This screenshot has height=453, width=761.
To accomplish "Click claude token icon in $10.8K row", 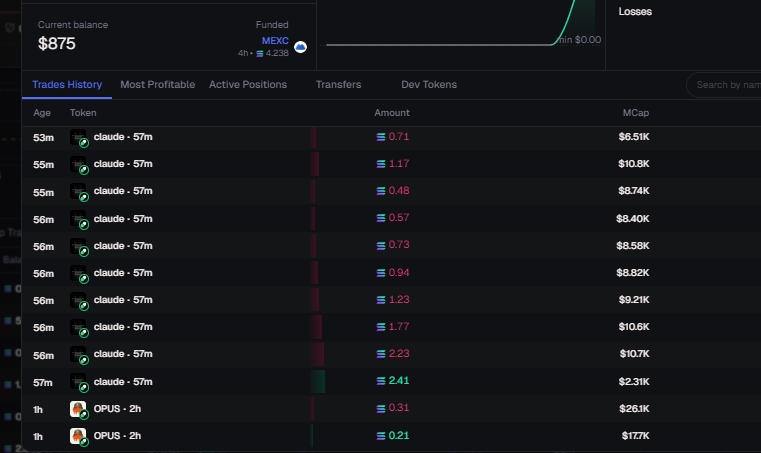I will (x=78, y=164).
